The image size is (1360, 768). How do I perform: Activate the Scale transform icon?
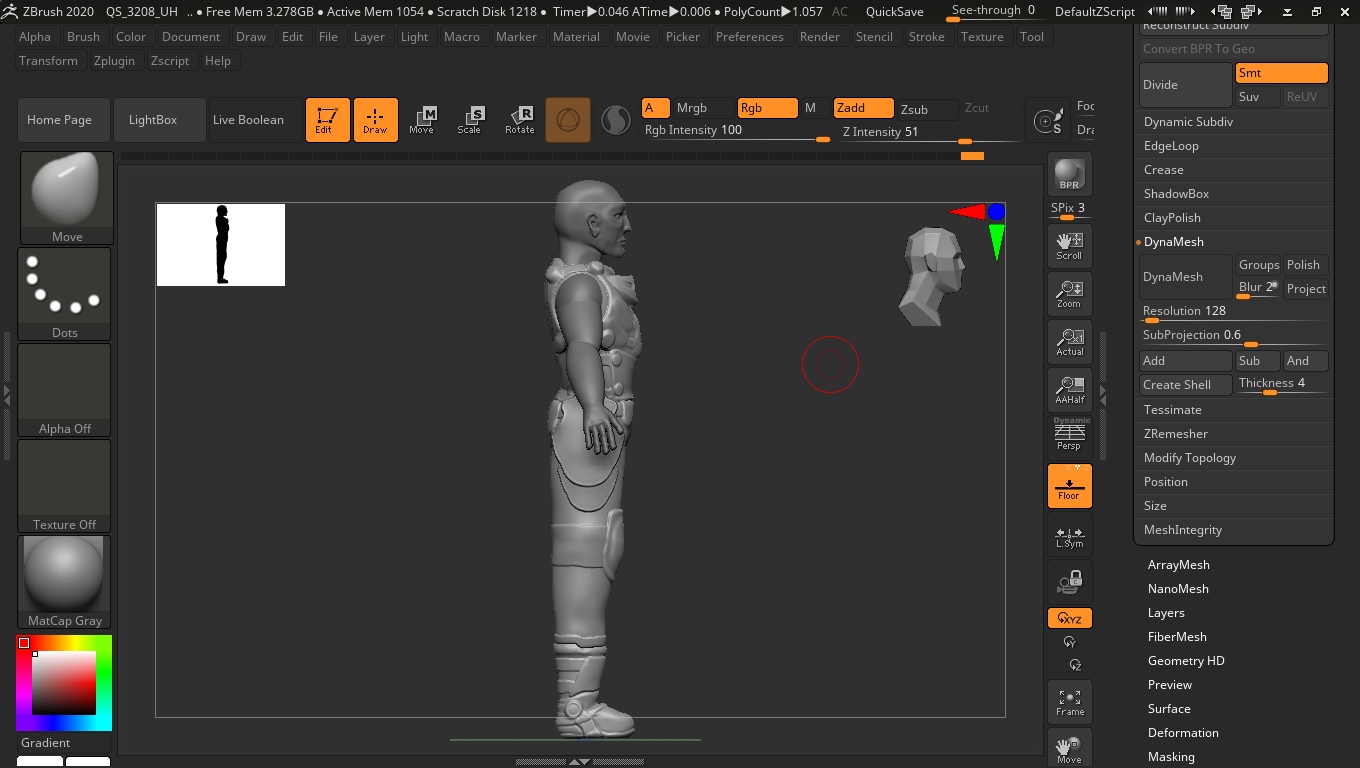[x=469, y=120]
